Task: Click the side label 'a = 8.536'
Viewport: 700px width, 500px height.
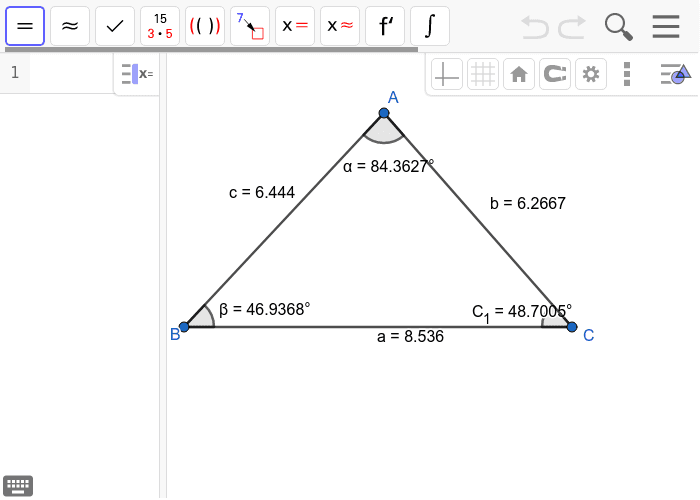Action: coord(410,336)
